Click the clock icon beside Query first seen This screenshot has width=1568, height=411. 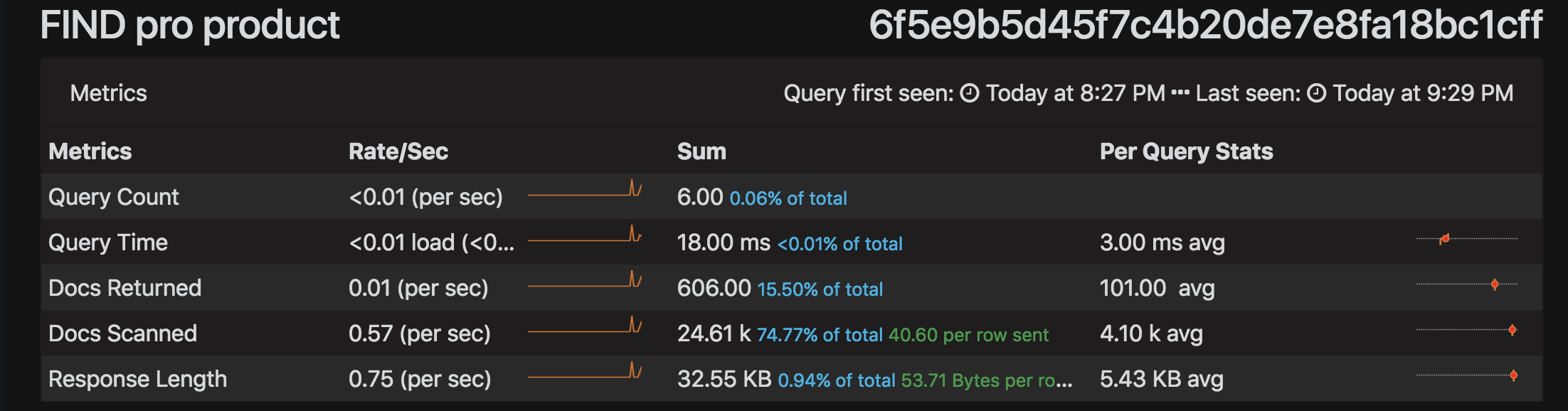(970, 93)
